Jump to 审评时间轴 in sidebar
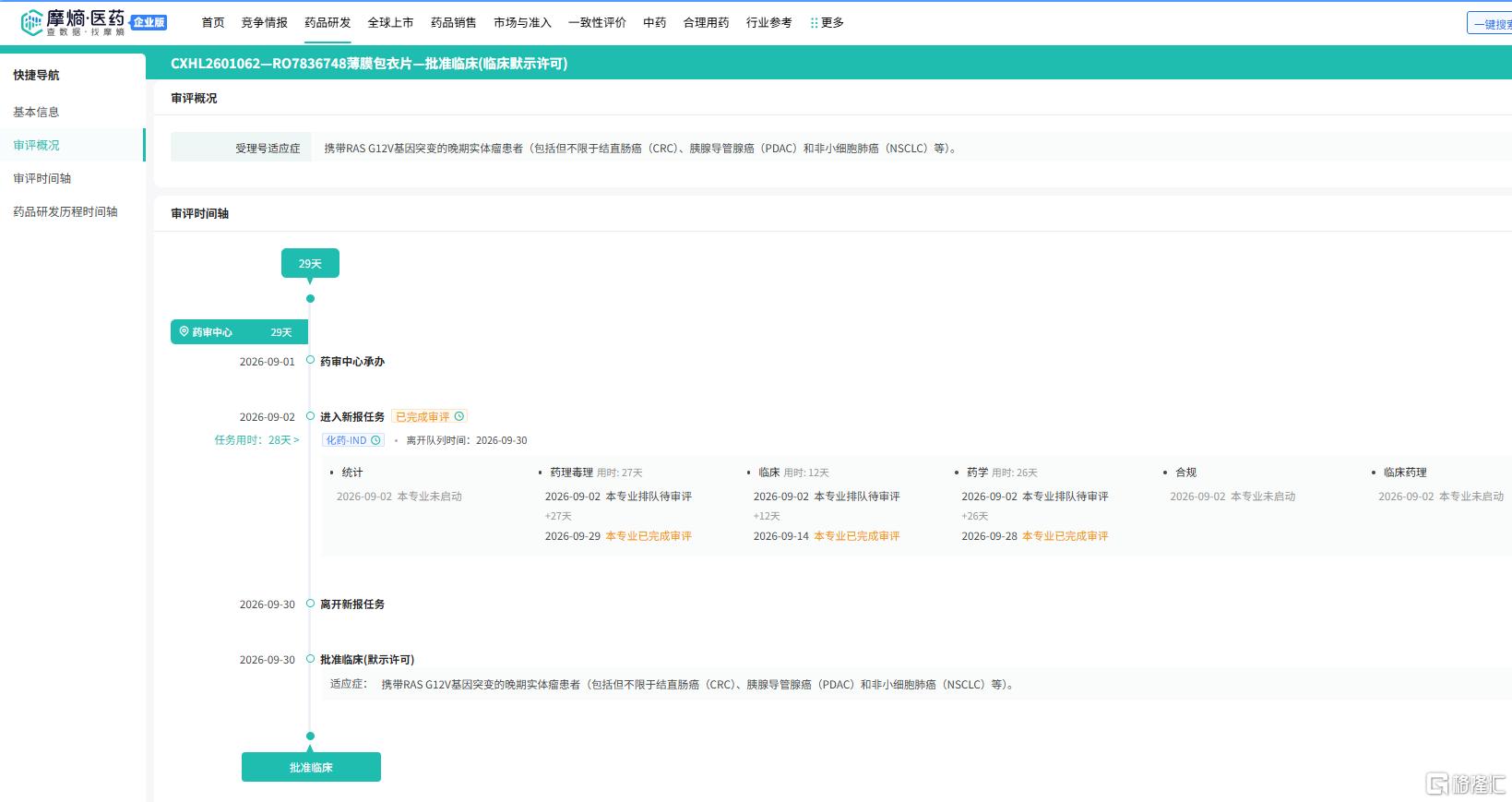Screen dimensions: 1512x802 coord(42,178)
